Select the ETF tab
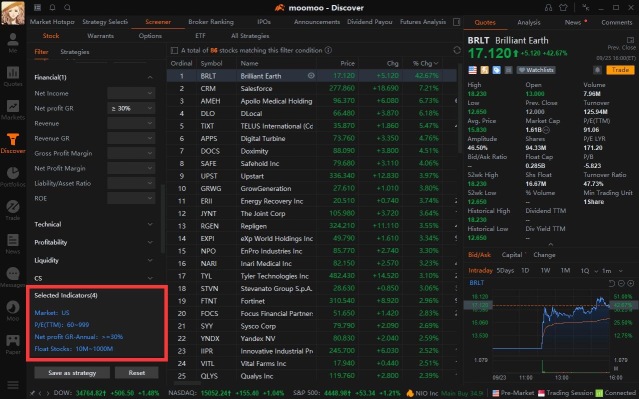This screenshot has height=399, width=639. click(200, 36)
